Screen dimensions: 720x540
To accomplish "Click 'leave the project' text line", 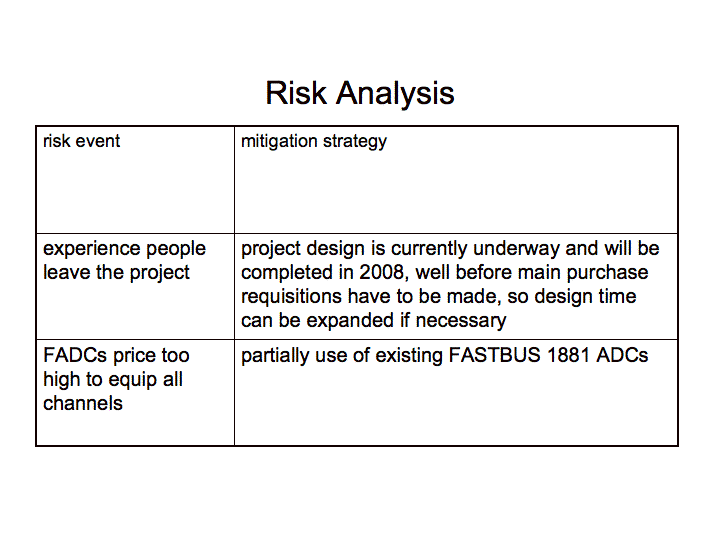I will 116,273.
